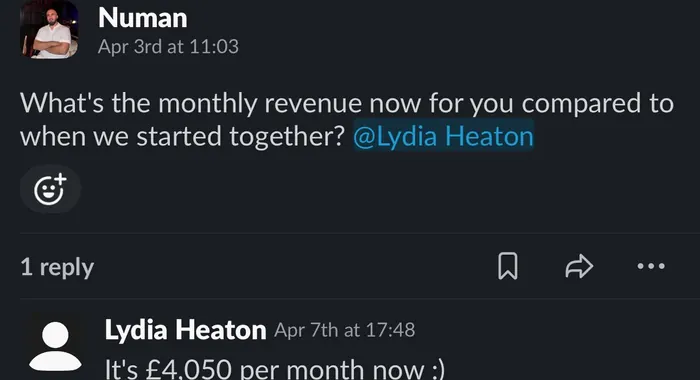Screen dimensions: 700x380
Task: Select Numan's monthly revenue question text
Action: (346, 119)
